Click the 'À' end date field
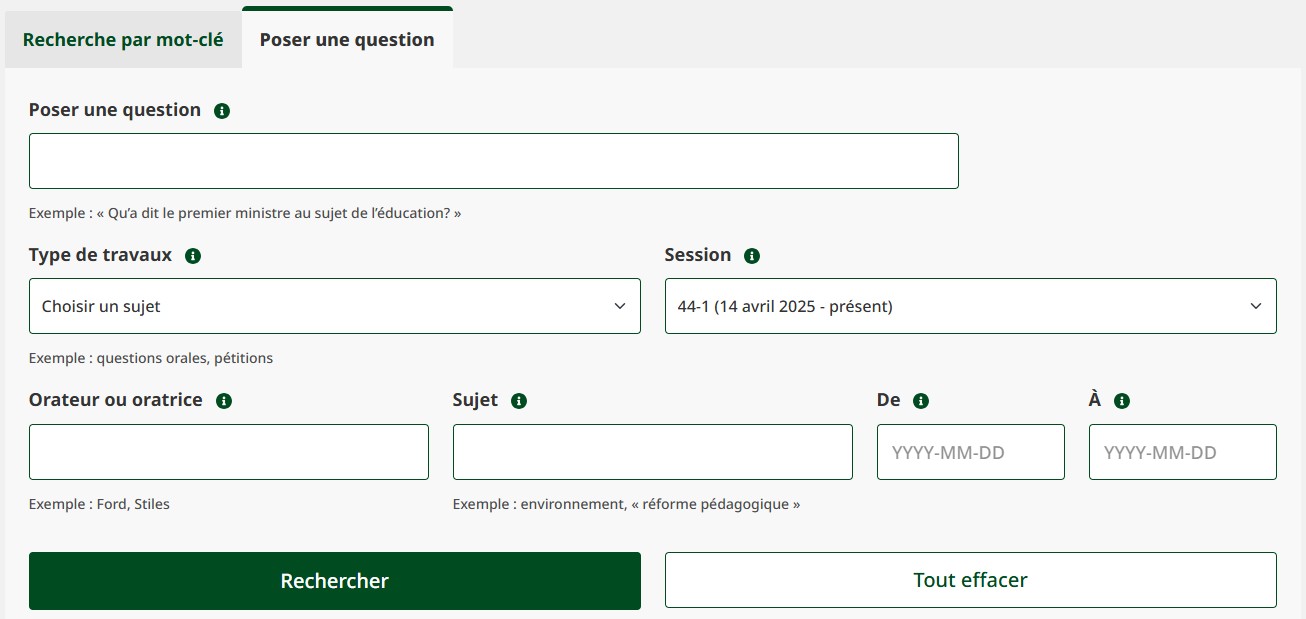 (1182, 451)
